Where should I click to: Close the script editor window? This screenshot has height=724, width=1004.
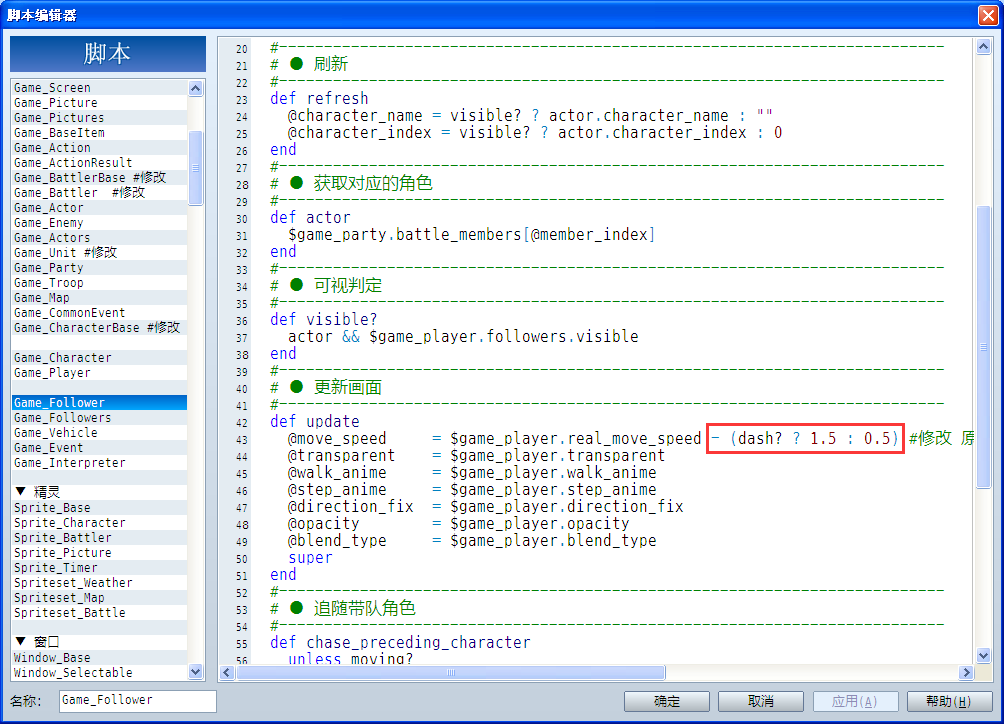(988, 15)
